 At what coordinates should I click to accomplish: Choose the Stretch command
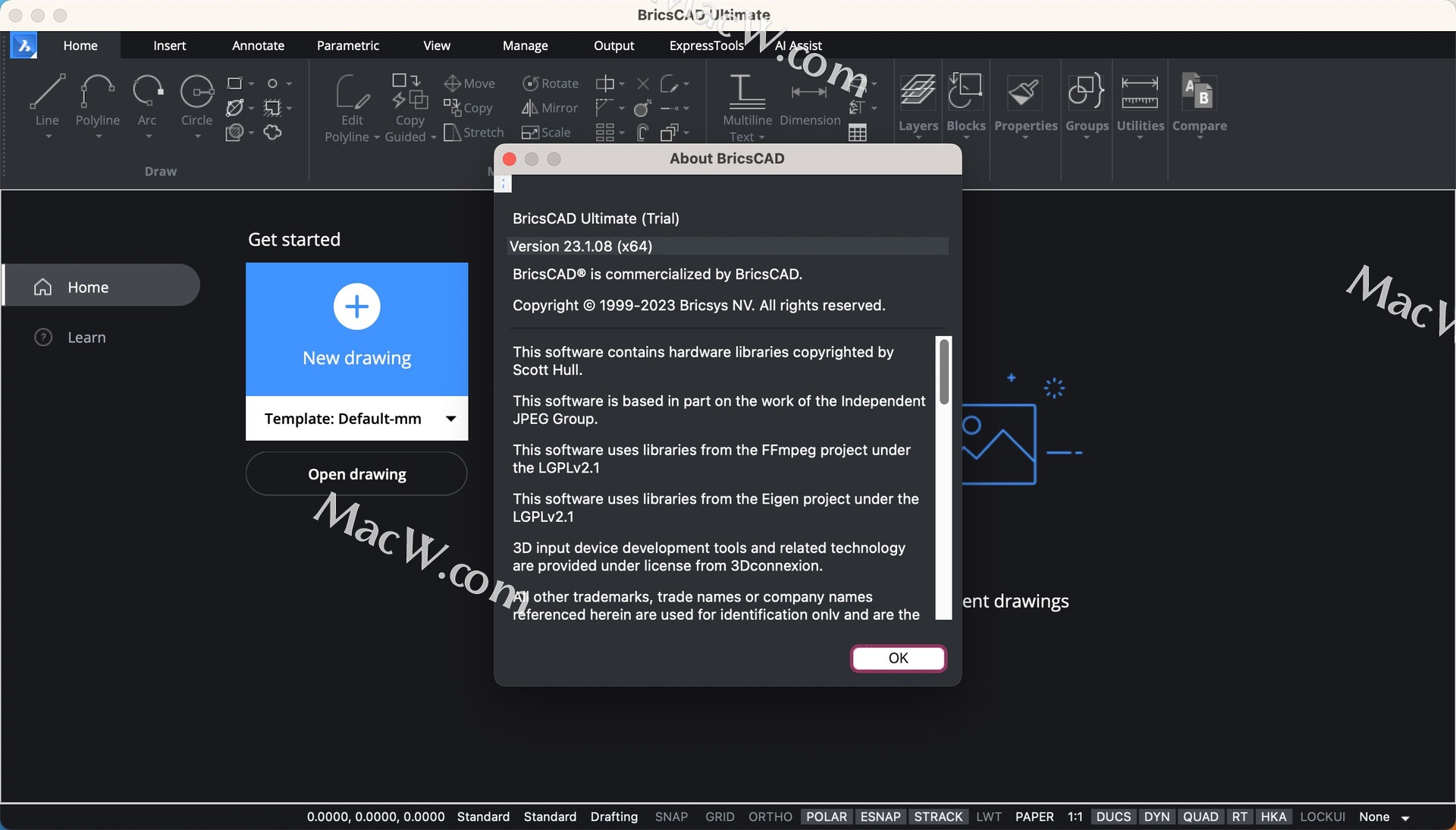[x=474, y=132]
